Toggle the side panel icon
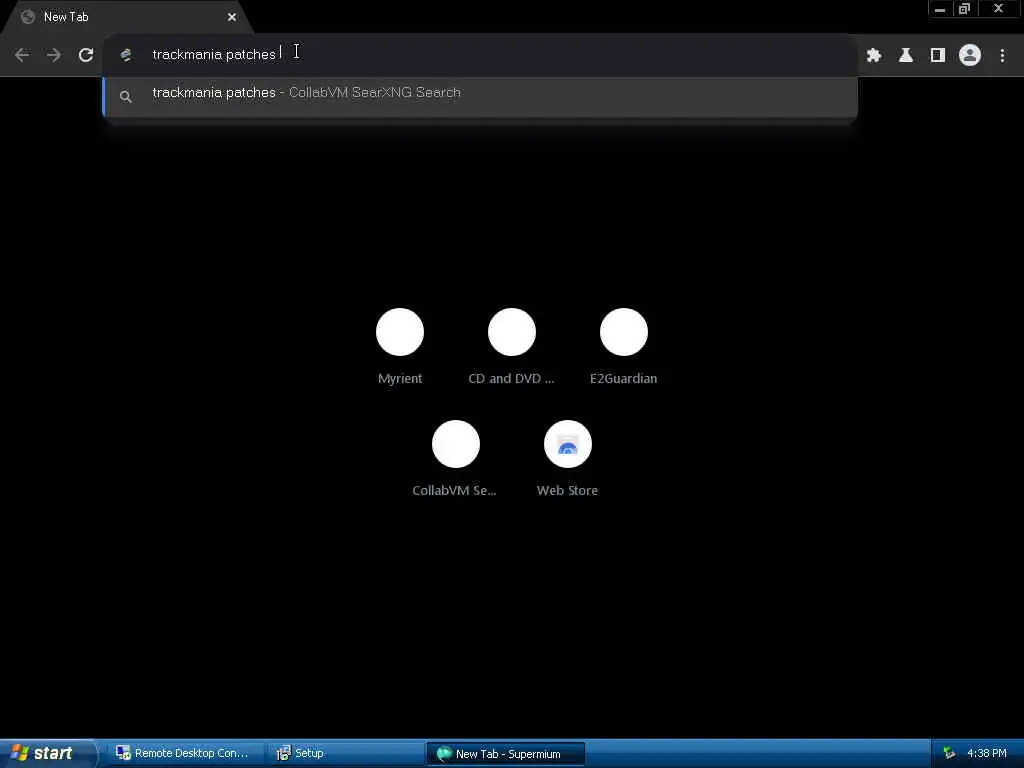The height and width of the screenshot is (768, 1024). click(x=938, y=56)
